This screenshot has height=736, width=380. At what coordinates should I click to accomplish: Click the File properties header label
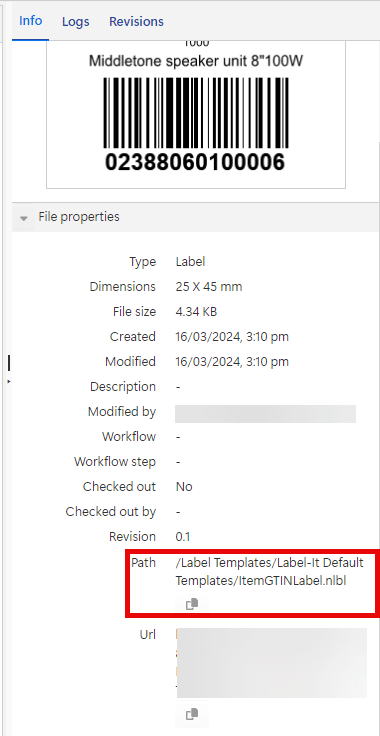point(79,217)
